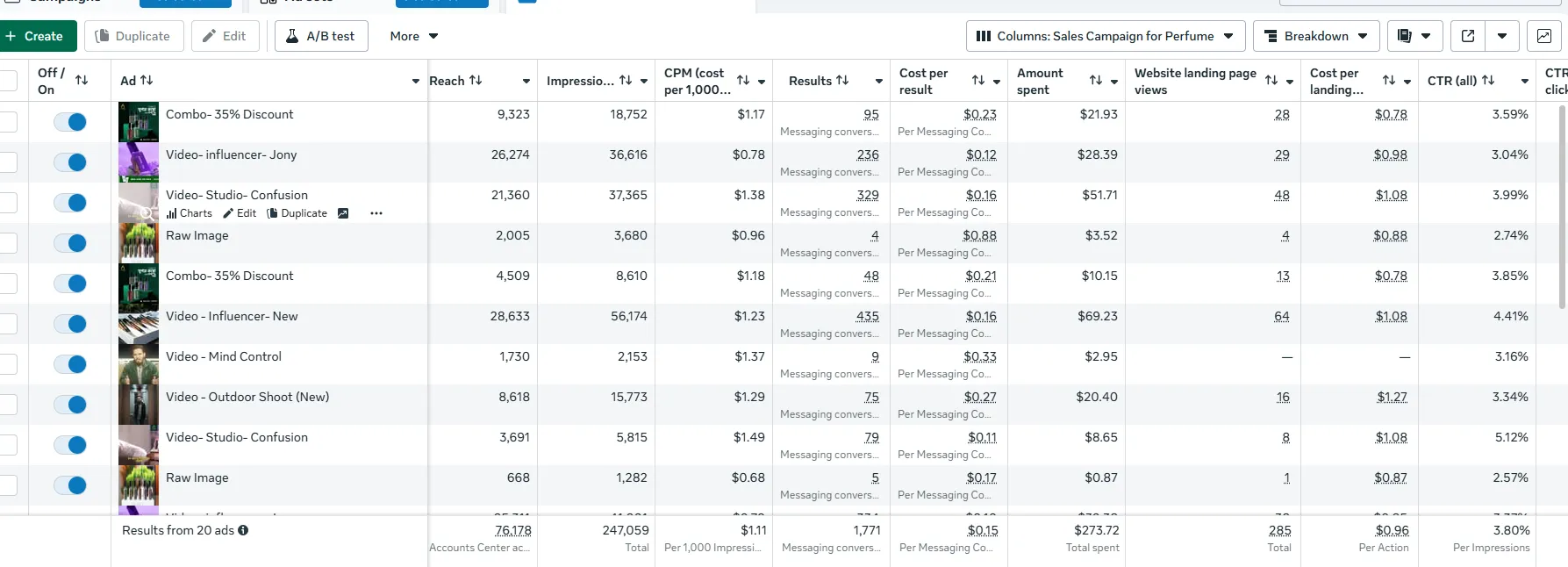Sort by Reach using its sort arrows
1568x567 pixels.
(x=476, y=80)
